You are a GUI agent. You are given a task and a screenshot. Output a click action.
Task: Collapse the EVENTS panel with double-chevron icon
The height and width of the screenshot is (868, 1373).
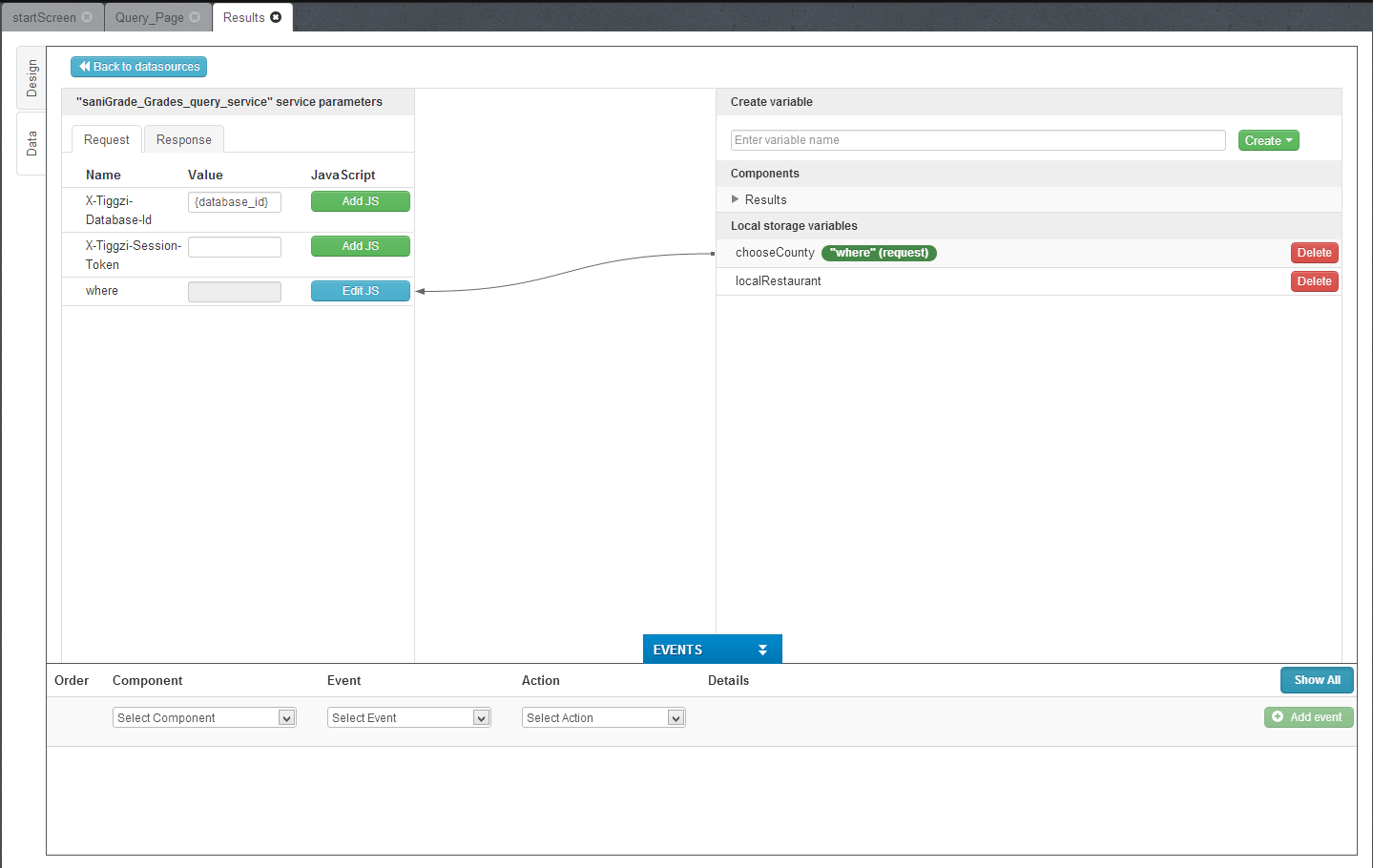(762, 650)
